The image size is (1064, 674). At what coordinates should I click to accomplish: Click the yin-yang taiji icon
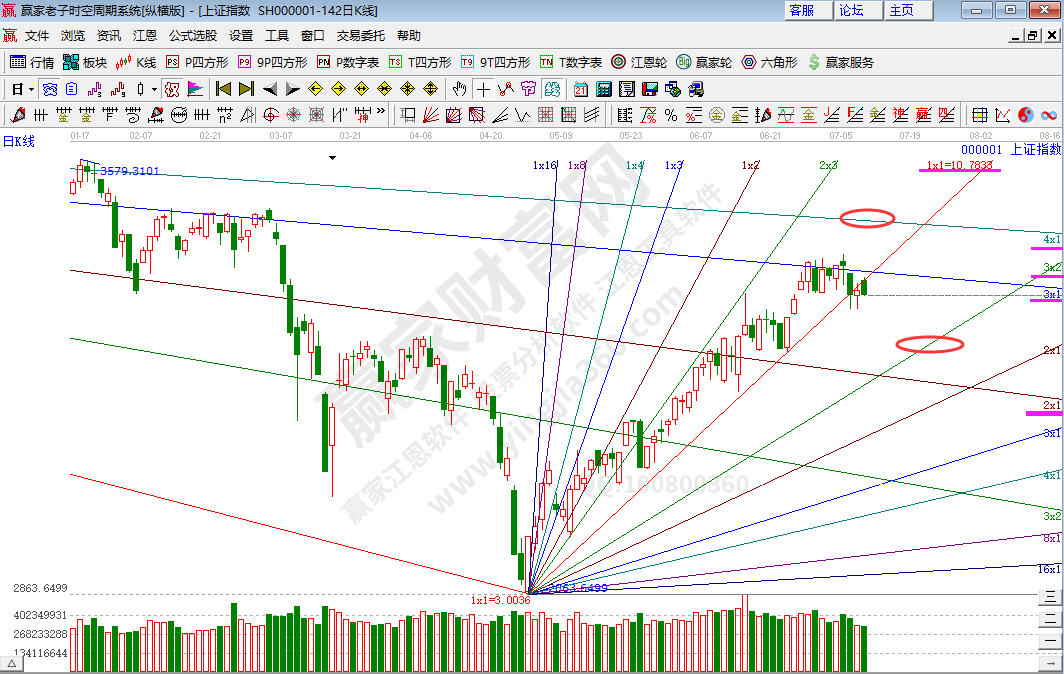(x=1026, y=115)
